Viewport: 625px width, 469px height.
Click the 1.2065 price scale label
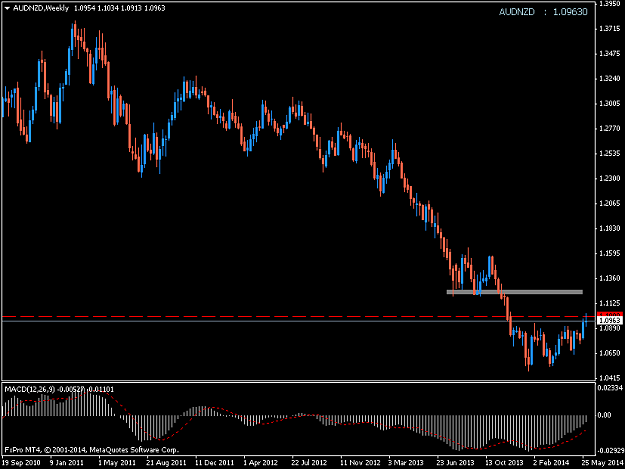pos(610,203)
